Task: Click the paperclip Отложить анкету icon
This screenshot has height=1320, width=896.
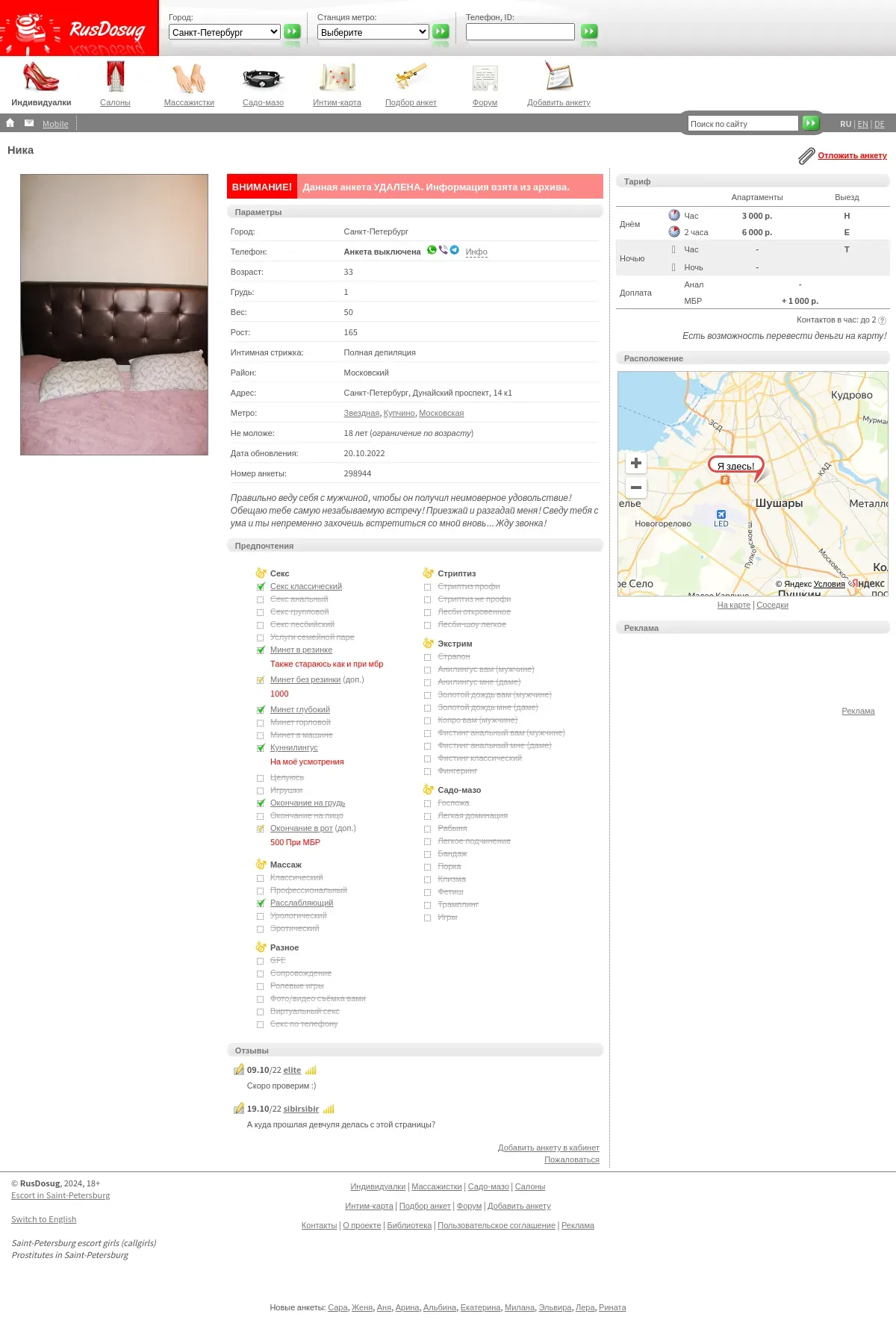Action: tap(806, 156)
